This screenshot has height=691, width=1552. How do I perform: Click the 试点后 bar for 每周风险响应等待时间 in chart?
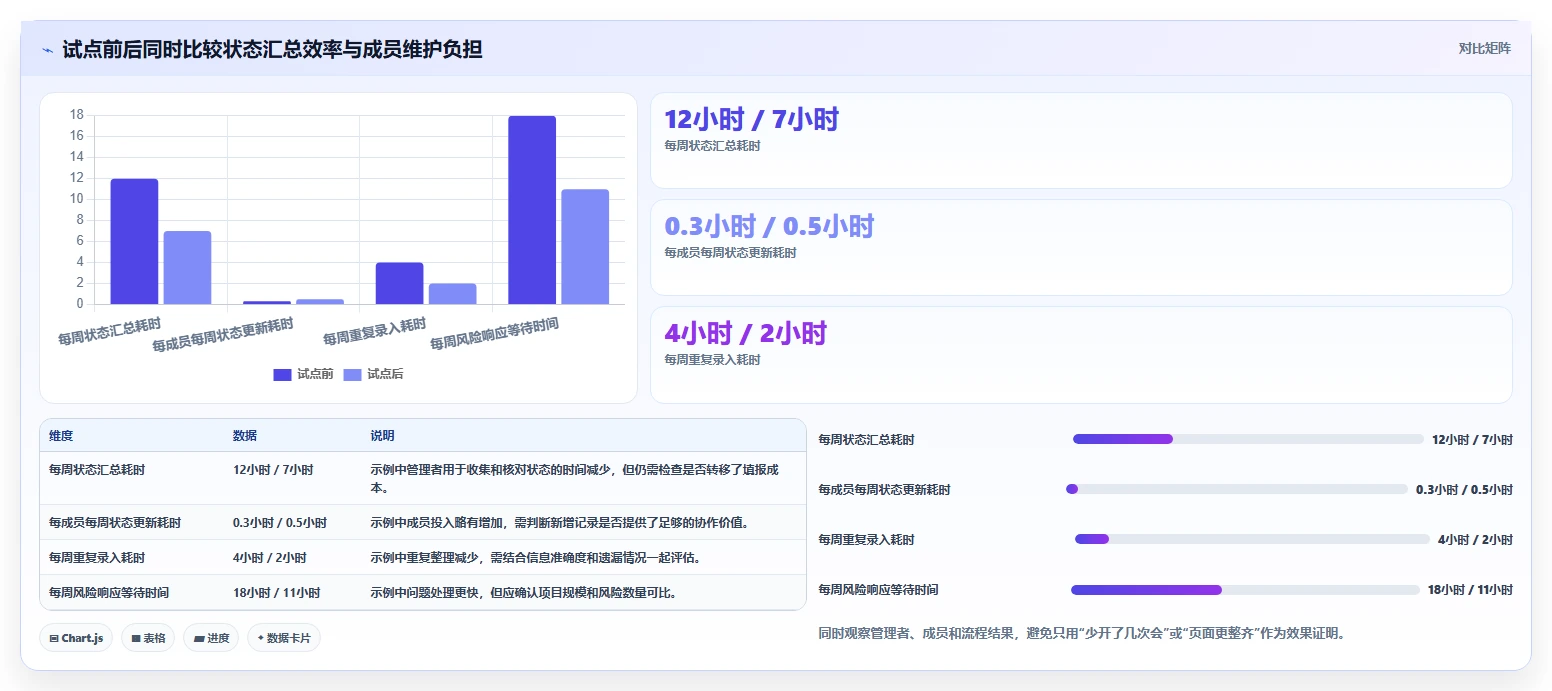(585, 247)
